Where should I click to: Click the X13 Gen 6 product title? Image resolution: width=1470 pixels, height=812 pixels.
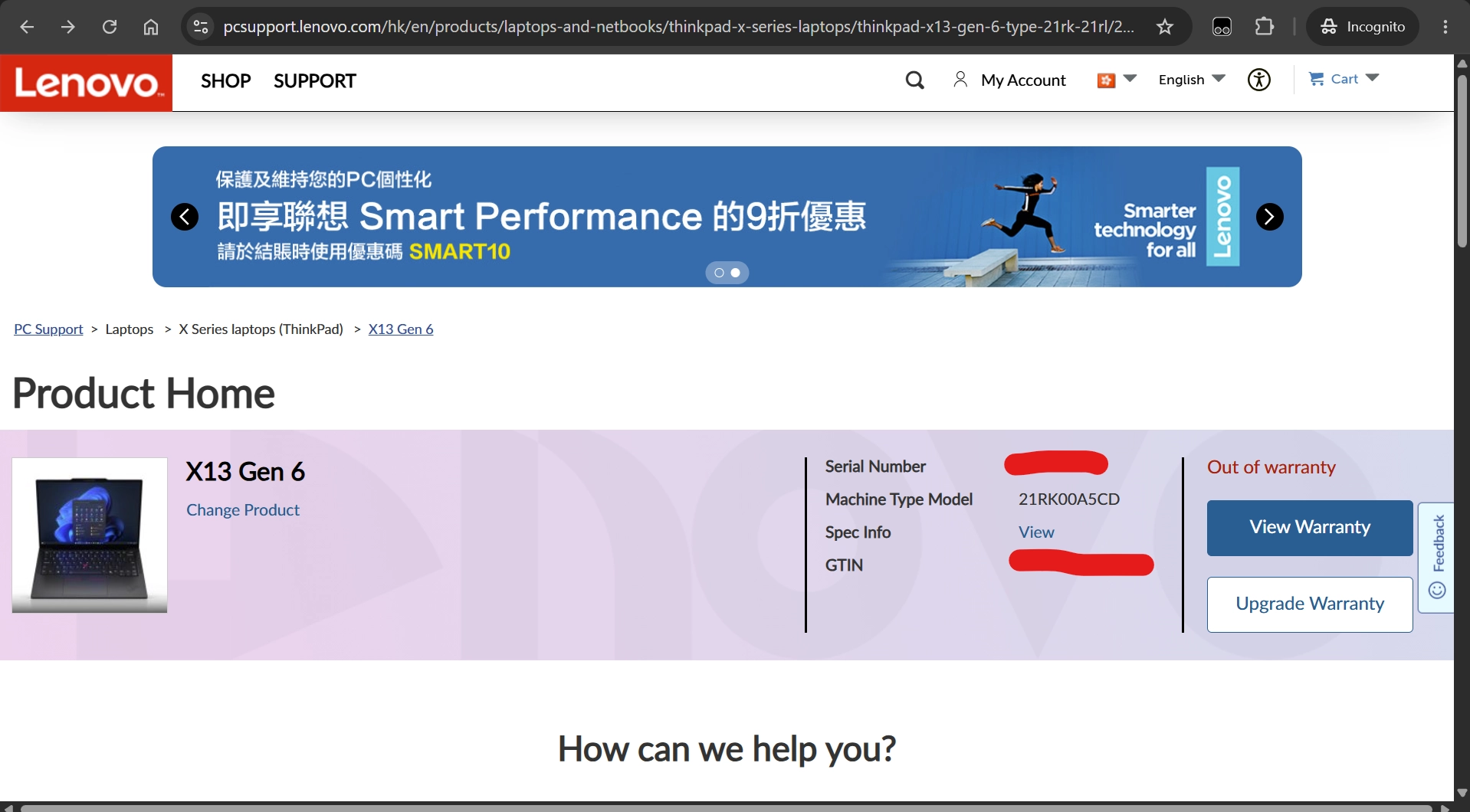point(245,472)
